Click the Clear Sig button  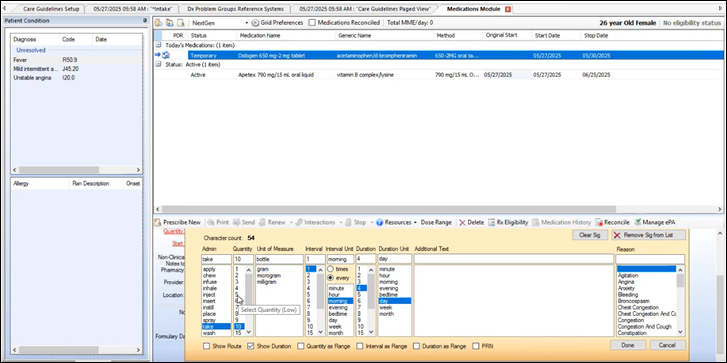click(x=590, y=235)
